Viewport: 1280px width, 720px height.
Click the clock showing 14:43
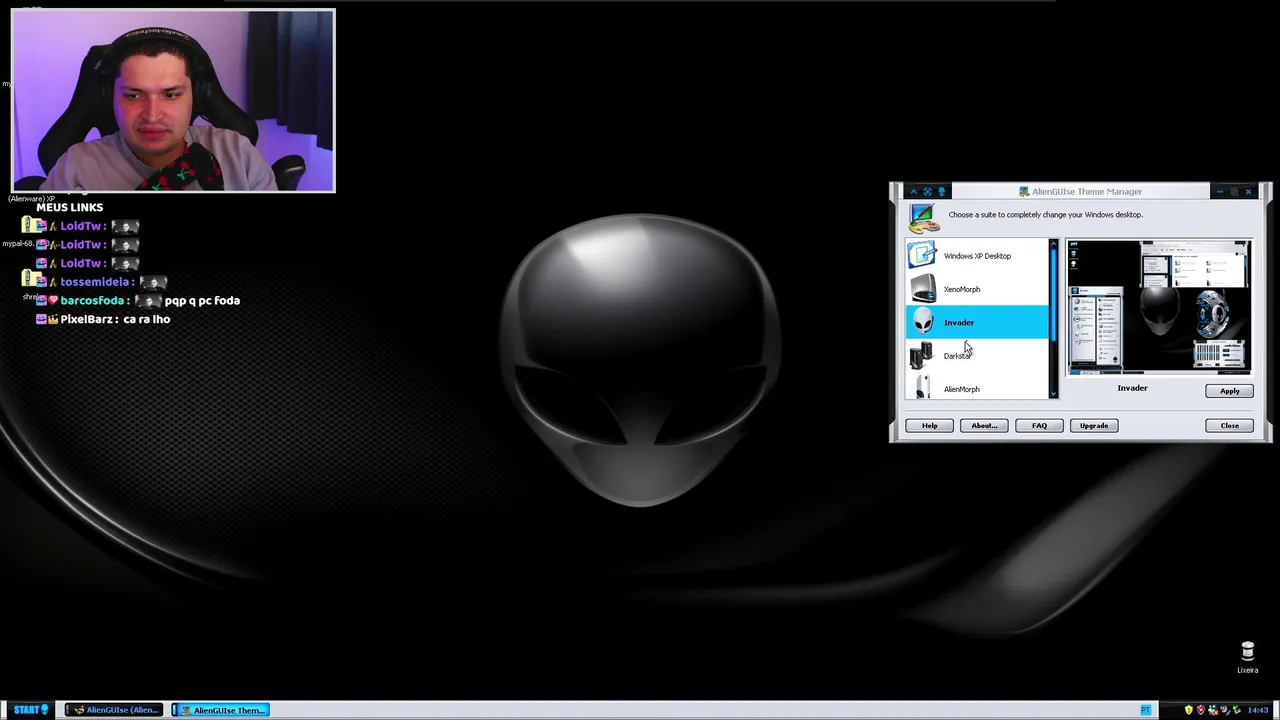click(x=1258, y=710)
